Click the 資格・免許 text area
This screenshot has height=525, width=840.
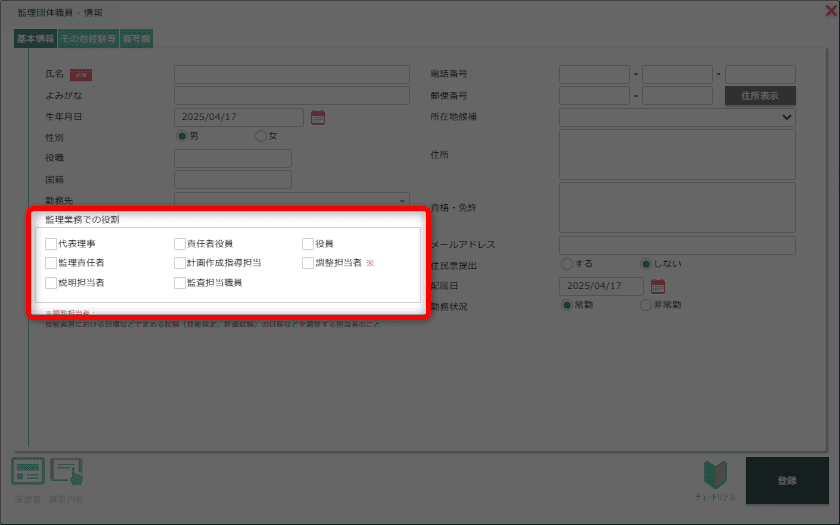pos(677,207)
